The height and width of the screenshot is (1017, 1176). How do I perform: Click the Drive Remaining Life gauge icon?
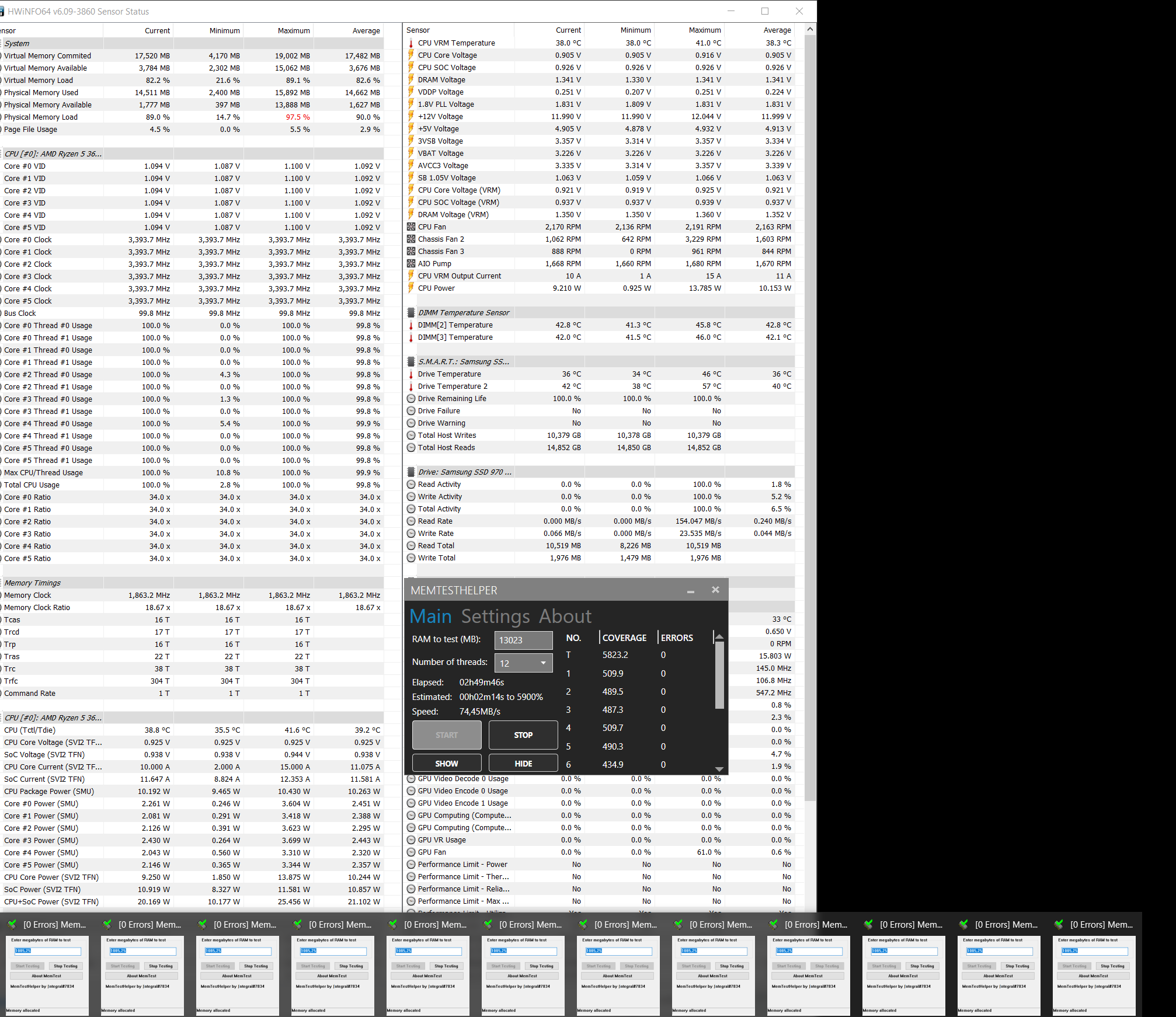[x=411, y=399]
